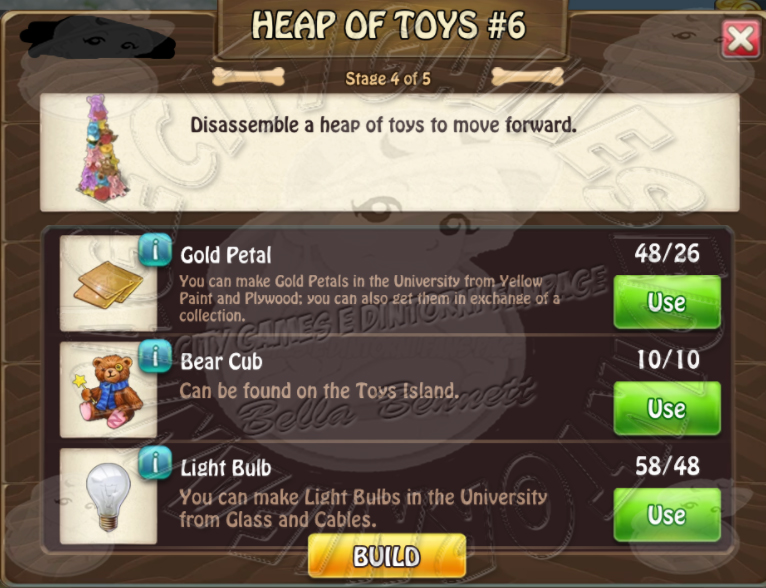
Task: Select the Bear Cub teddy picture
Action: pyautogui.click(x=108, y=390)
